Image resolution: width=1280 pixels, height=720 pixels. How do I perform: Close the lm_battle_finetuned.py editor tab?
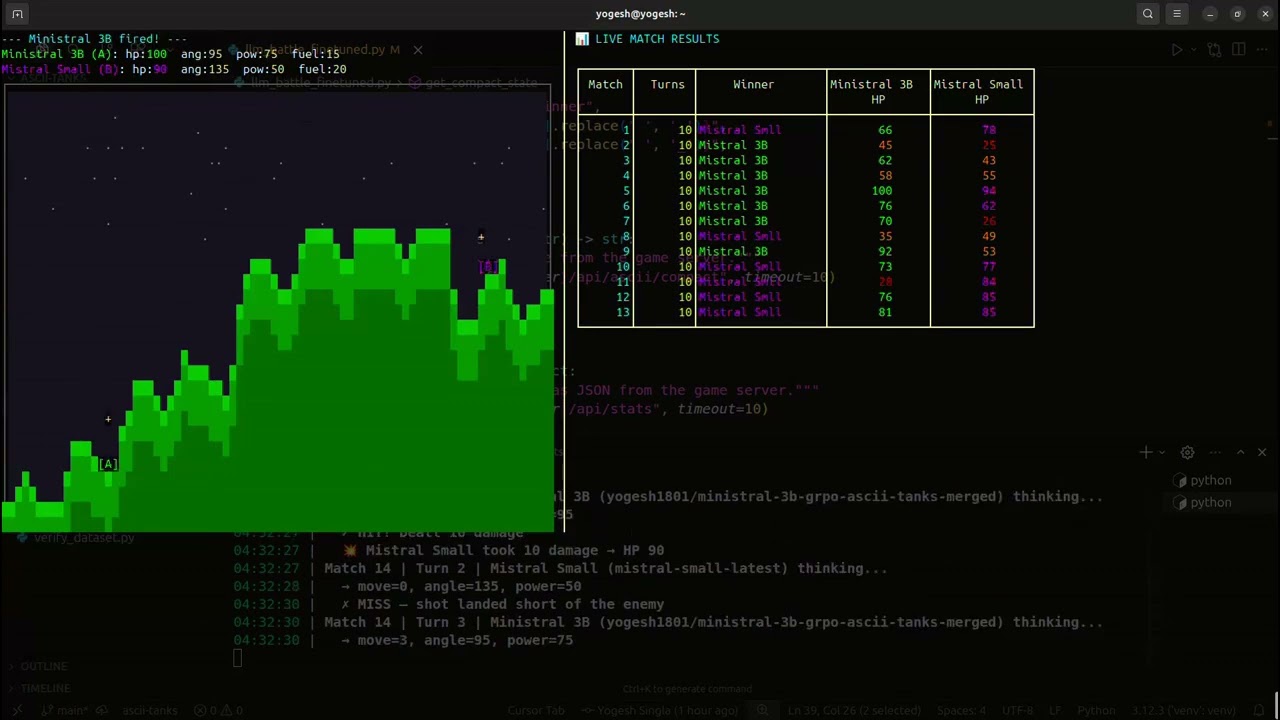(x=418, y=49)
